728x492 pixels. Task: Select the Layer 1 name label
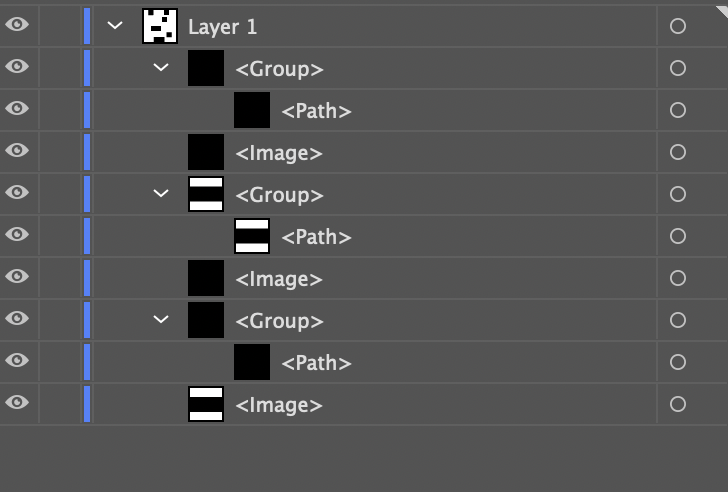point(215,27)
